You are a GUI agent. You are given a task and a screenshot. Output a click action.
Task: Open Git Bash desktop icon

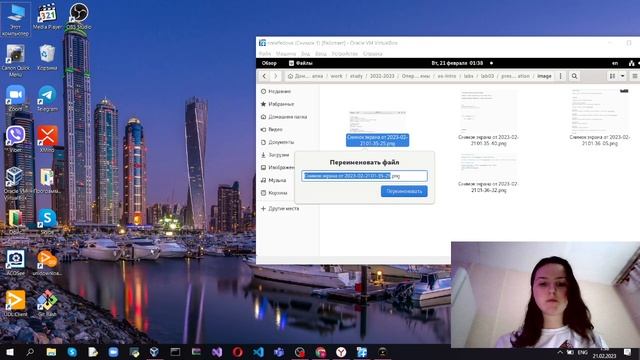pos(47,303)
